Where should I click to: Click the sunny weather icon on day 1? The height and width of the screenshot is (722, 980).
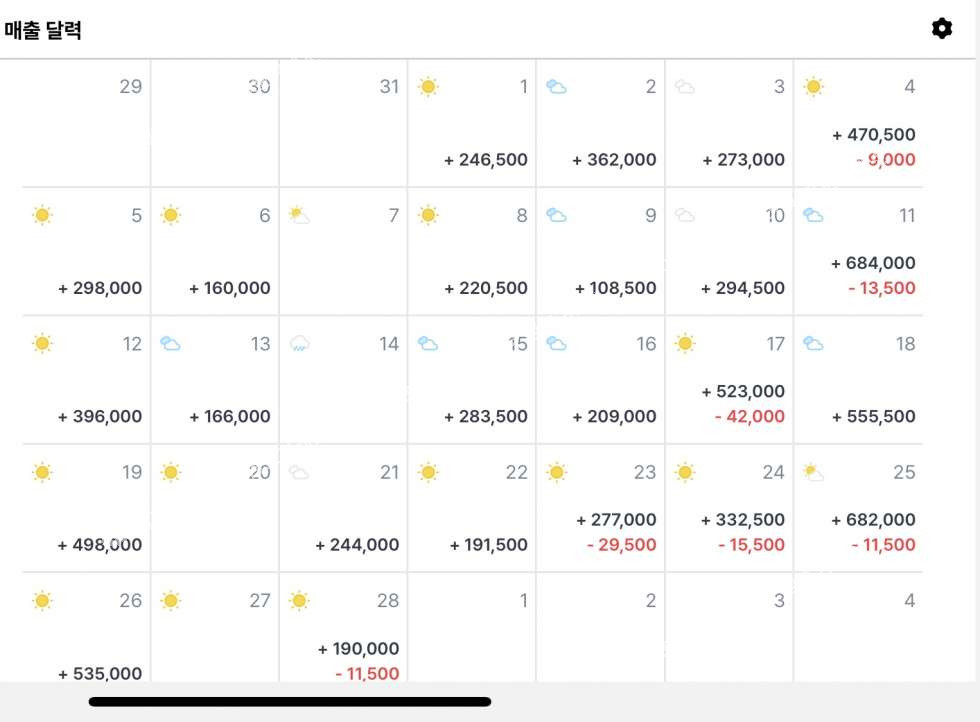tap(428, 87)
